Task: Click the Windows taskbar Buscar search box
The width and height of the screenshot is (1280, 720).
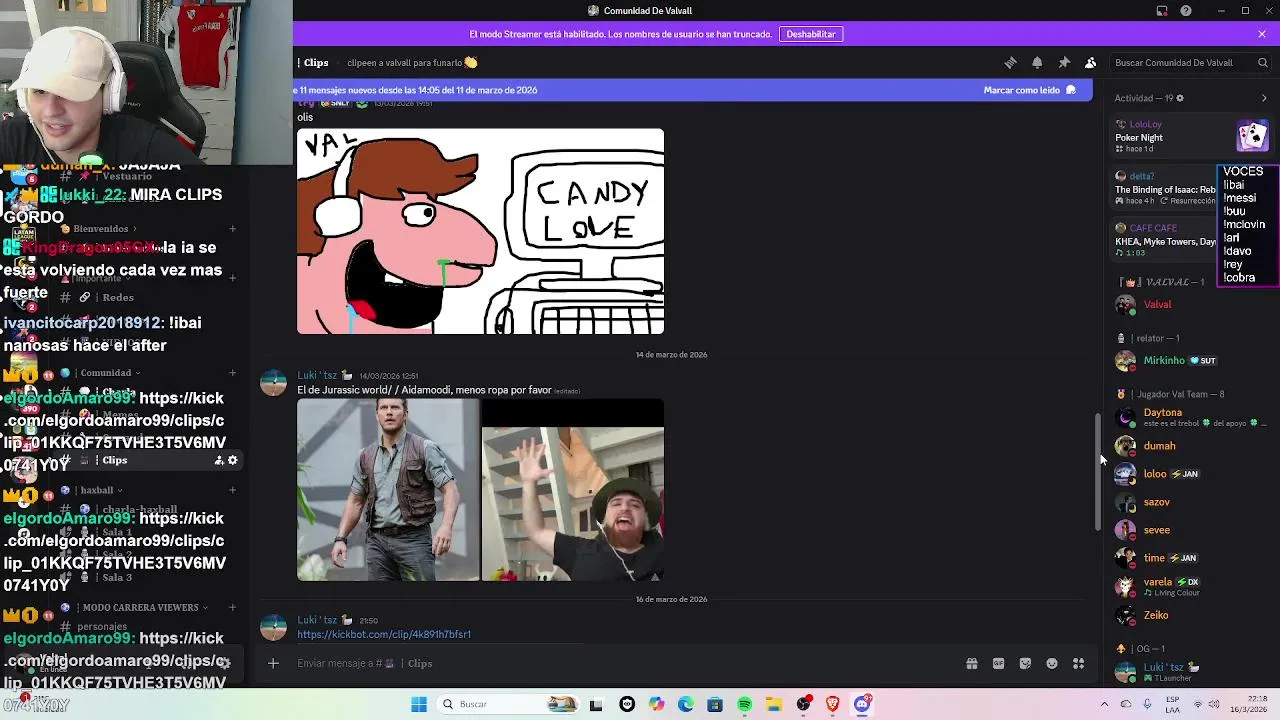Action: (510, 704)
